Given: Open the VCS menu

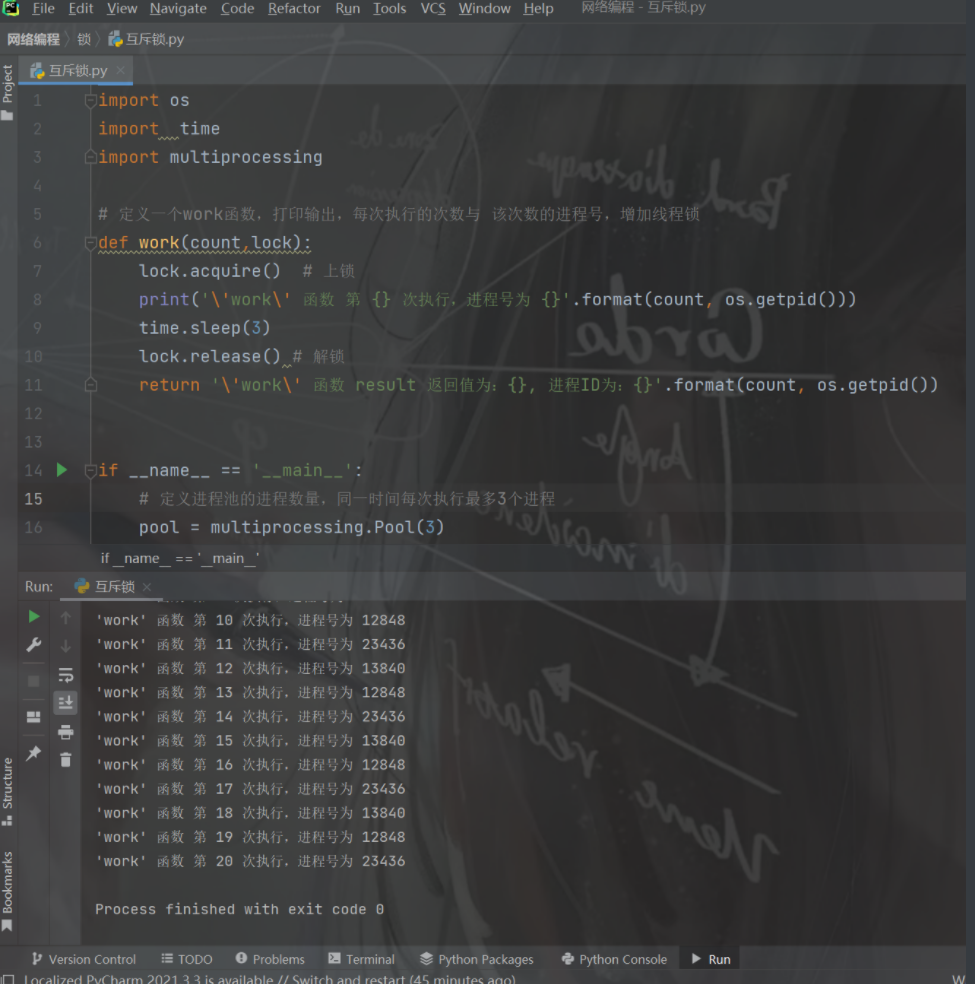Looking at the screenshot, I should 432,8.
